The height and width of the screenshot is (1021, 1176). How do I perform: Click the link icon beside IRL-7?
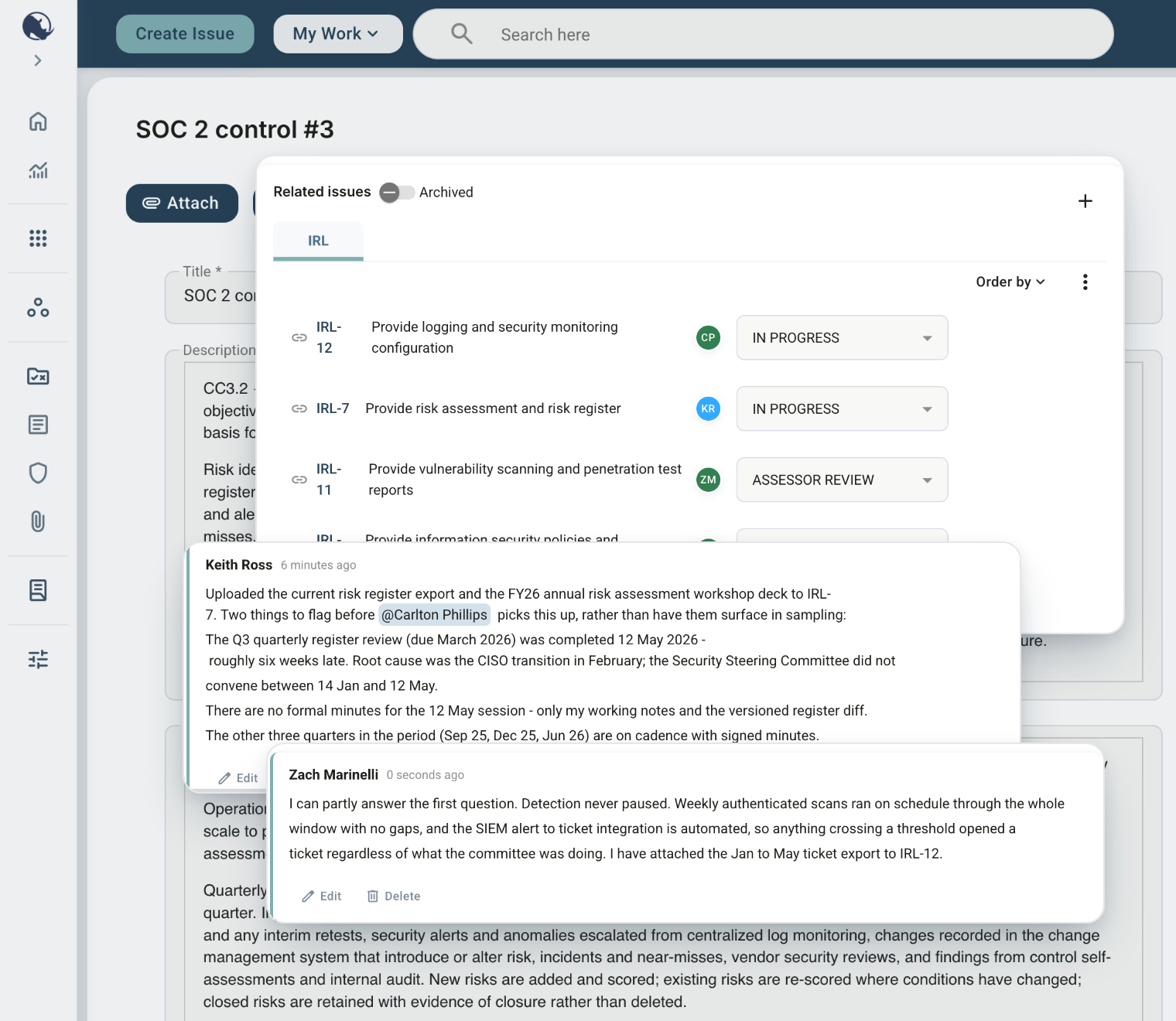pyautogui.click(x=299, y=409)
